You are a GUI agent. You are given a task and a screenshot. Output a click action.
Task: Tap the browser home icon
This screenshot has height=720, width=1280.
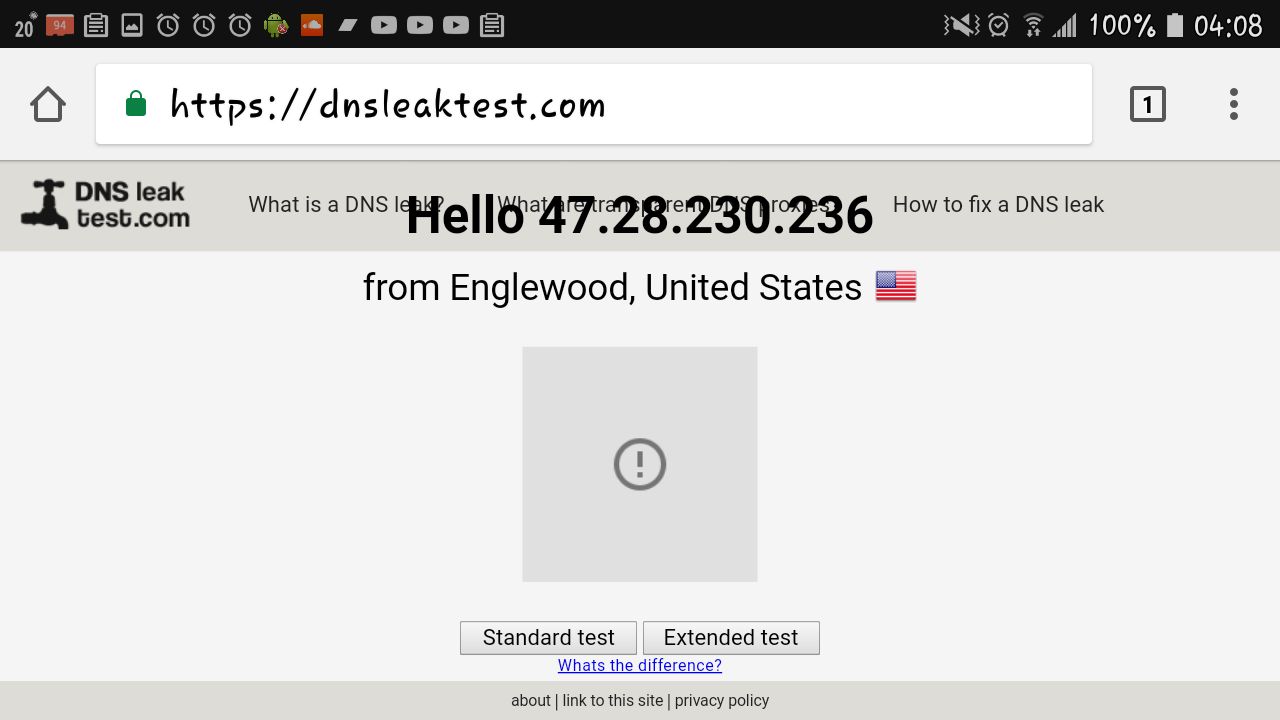(x=48, y=104)
